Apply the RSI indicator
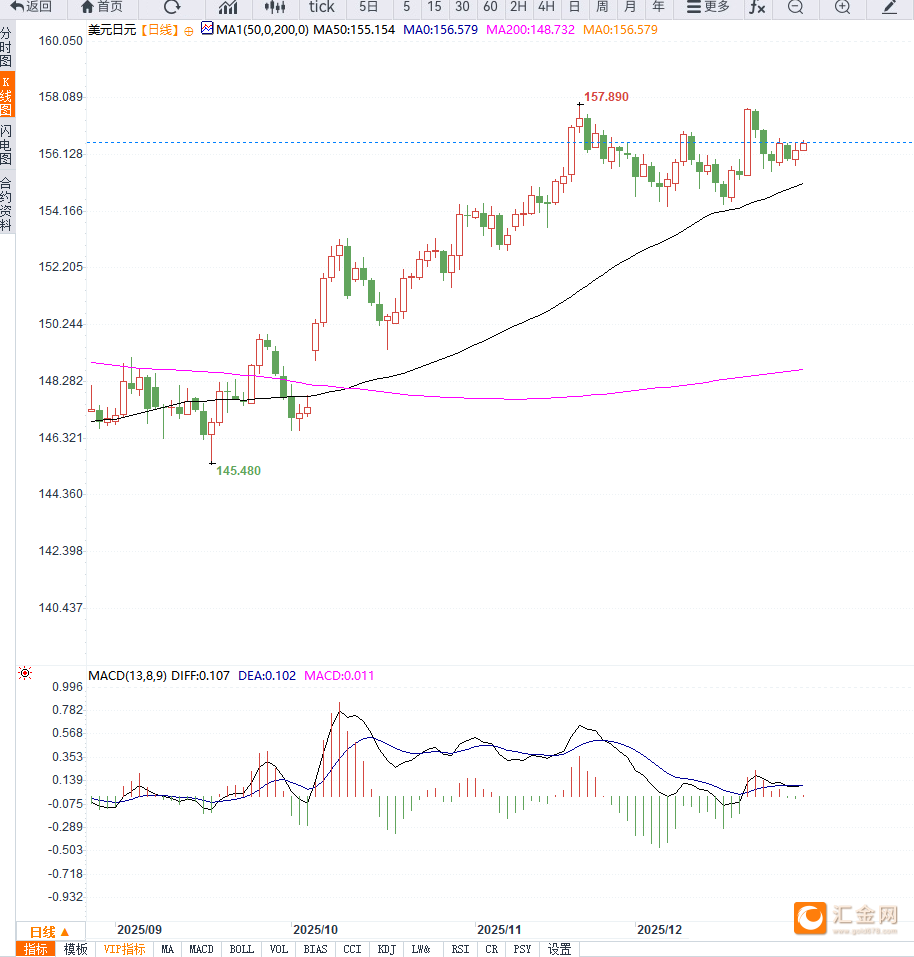Image resolution: width=914 pixels, height=957 pixels. tap(460, 949)
